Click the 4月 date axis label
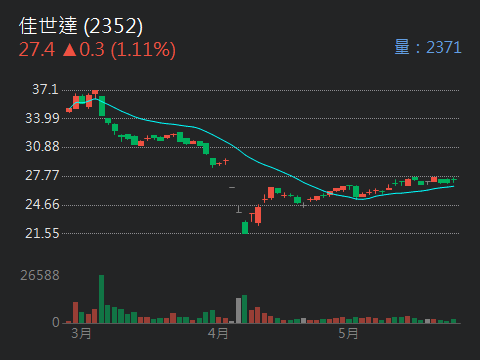480x360 pixels. 218,333
